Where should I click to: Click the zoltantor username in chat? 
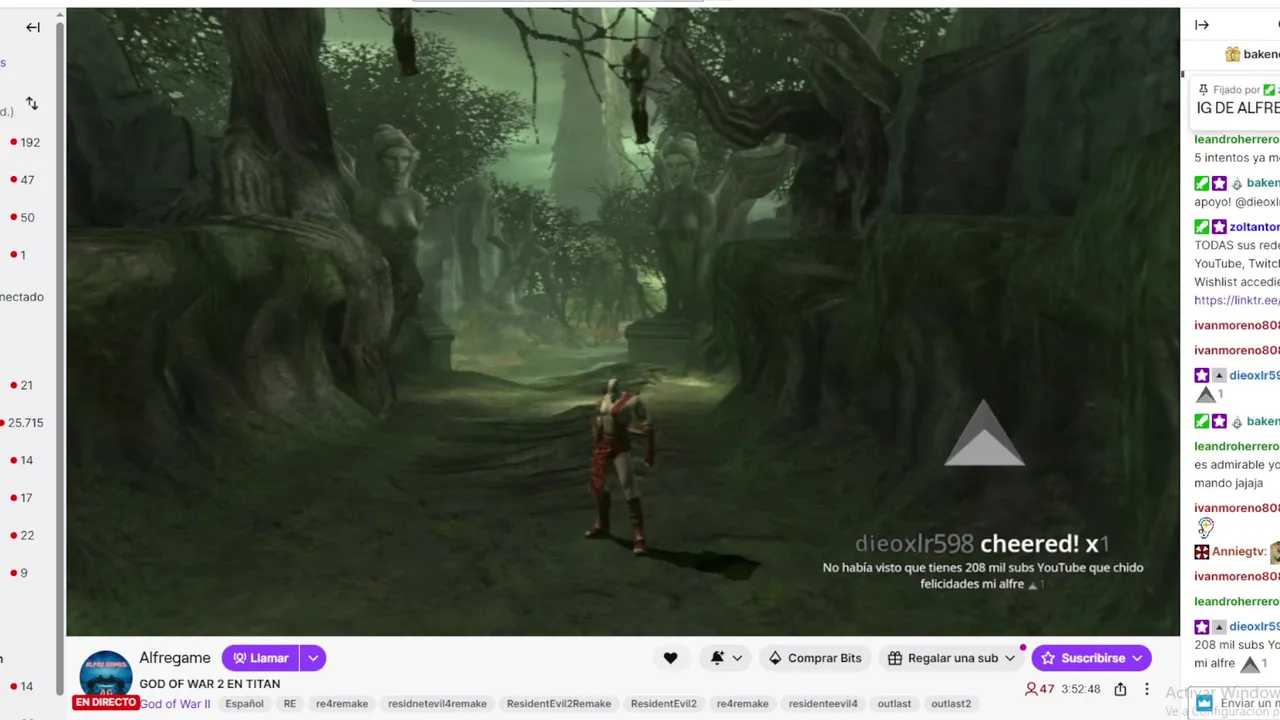point(1255,227)
